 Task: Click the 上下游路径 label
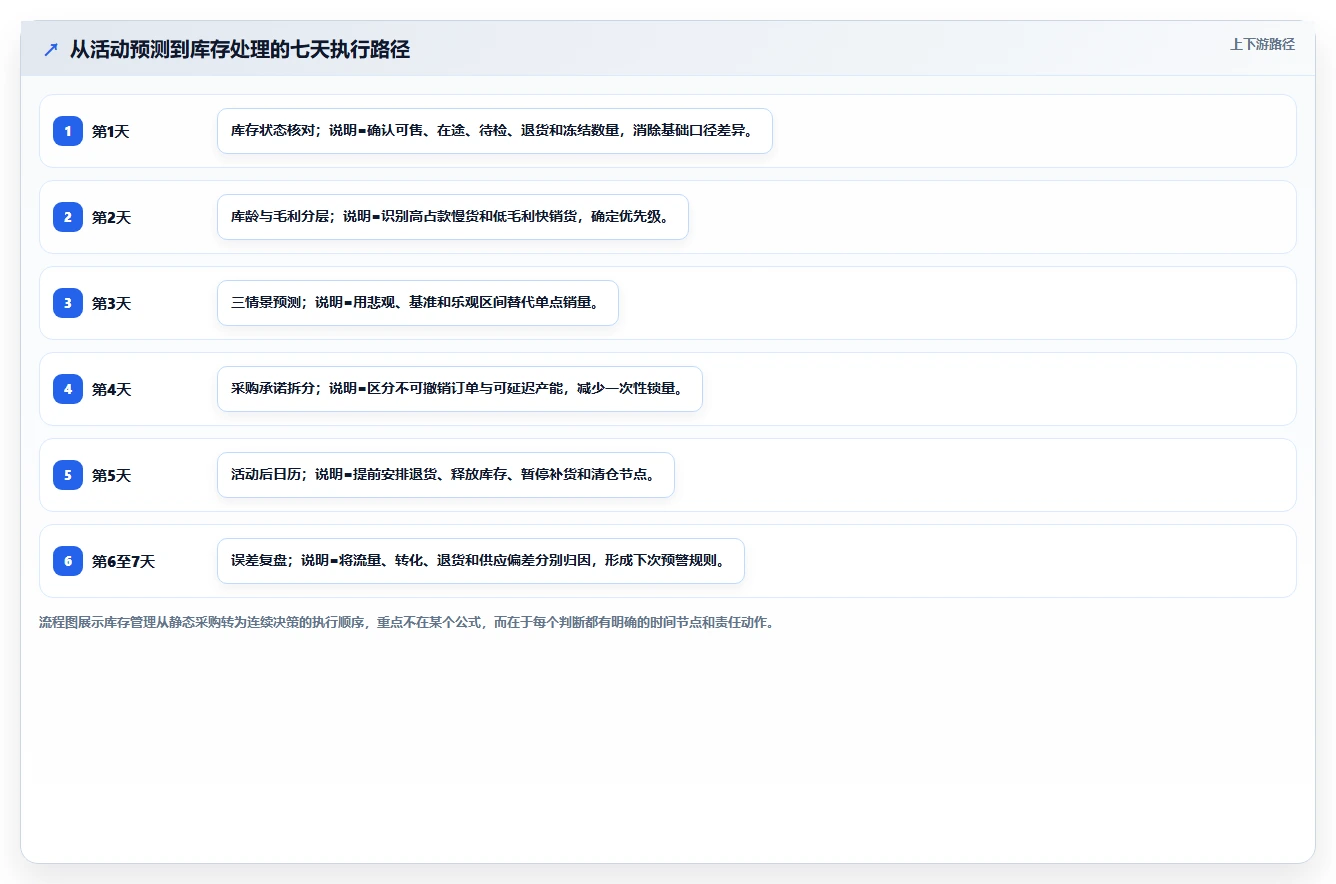pos(1262,44)
